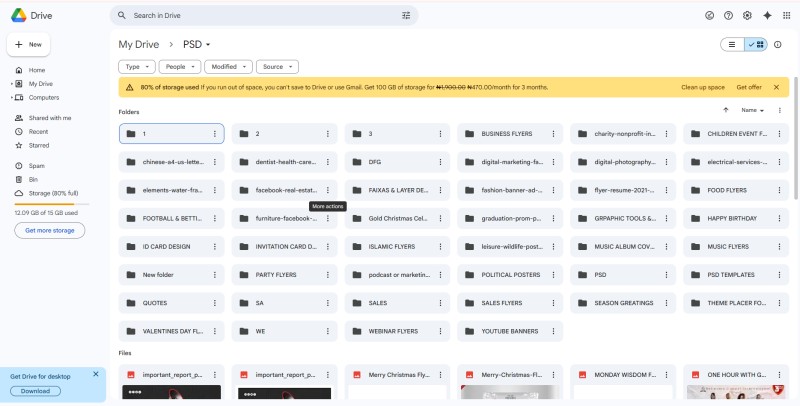The height and width of the screenshot is (406, 800).
Task: Open Gemini sparkle icon in top bar
Action: click(767, 15)
